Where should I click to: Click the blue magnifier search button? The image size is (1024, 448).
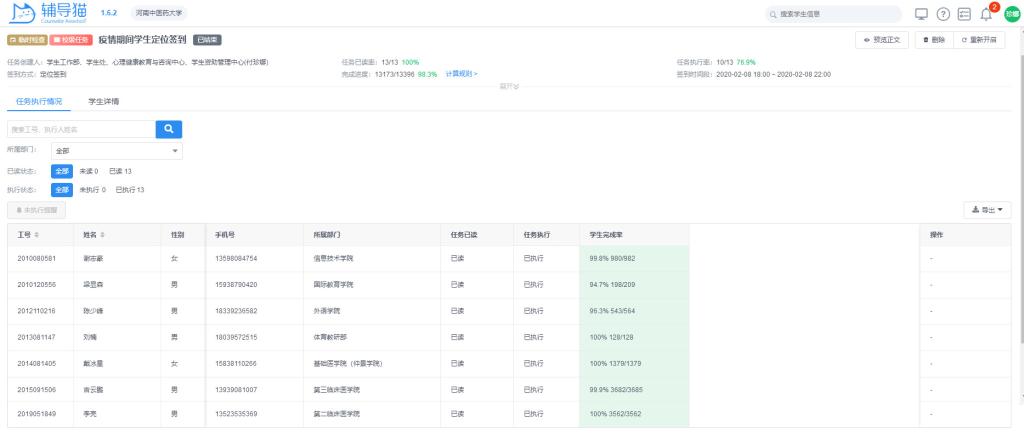click(x=169, y=128)
